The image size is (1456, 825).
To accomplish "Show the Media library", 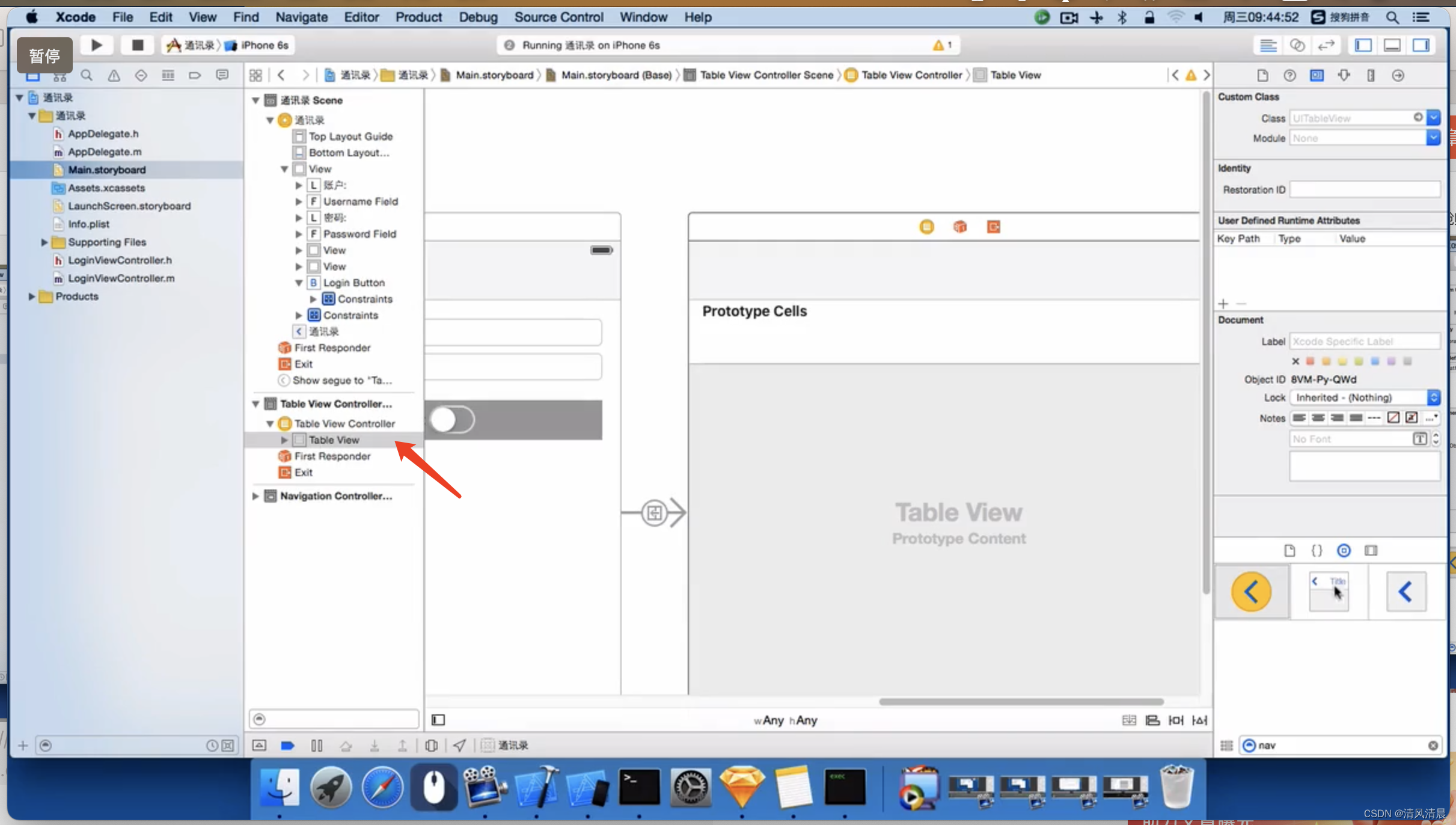I will pos(1371,550).
